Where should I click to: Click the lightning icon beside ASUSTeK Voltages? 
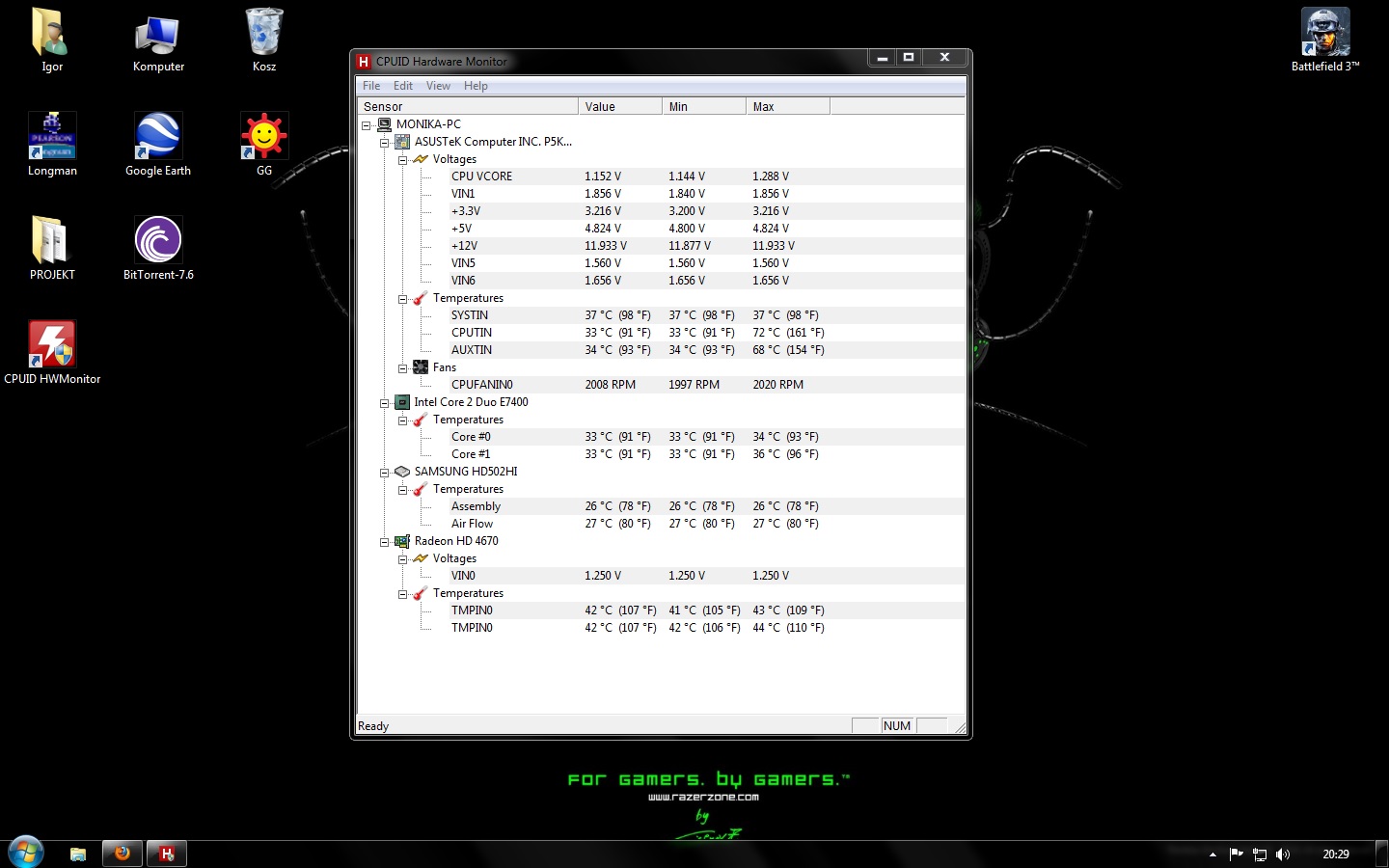pos(421,159)
